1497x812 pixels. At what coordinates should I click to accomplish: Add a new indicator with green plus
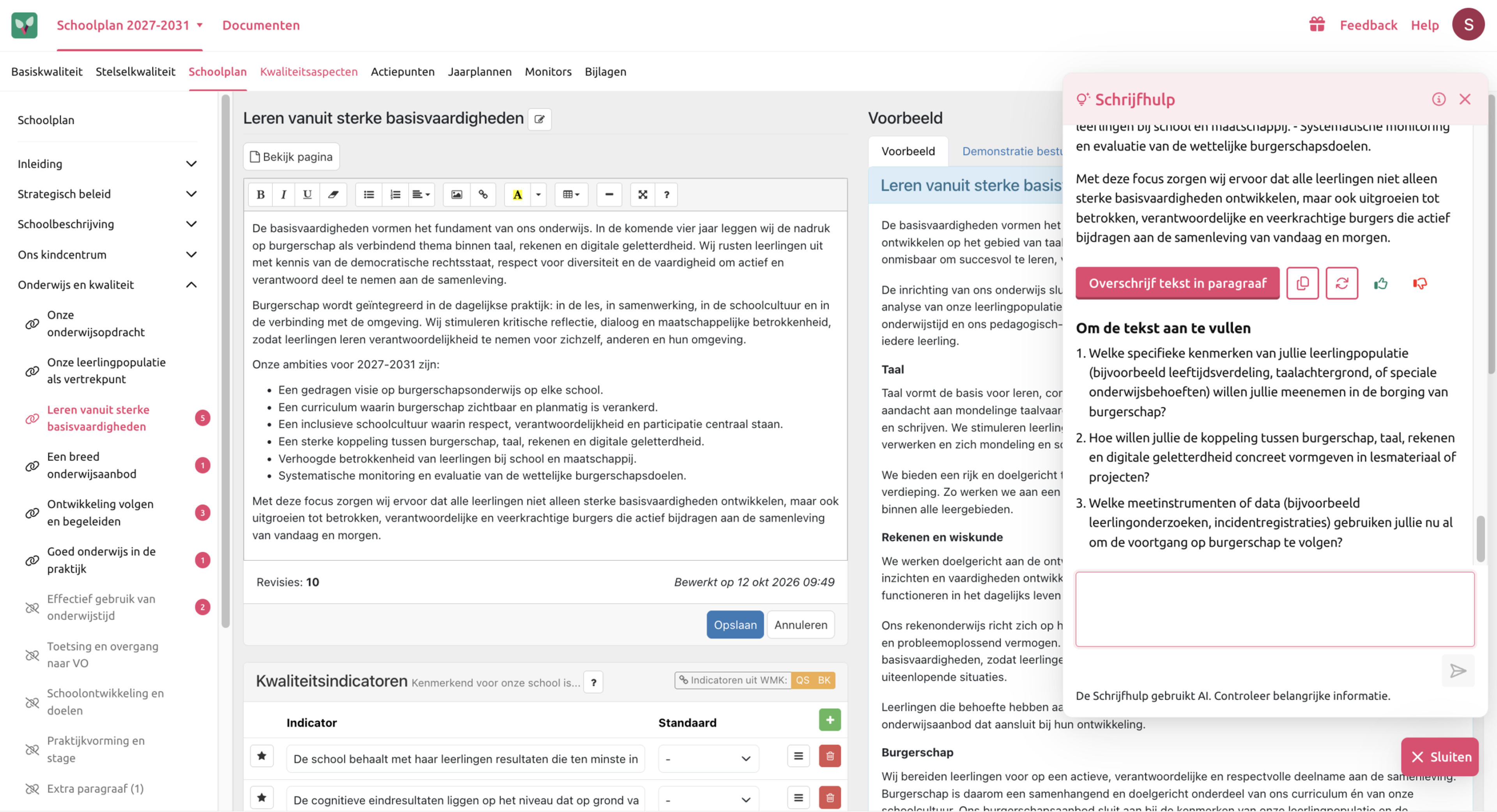830,720
